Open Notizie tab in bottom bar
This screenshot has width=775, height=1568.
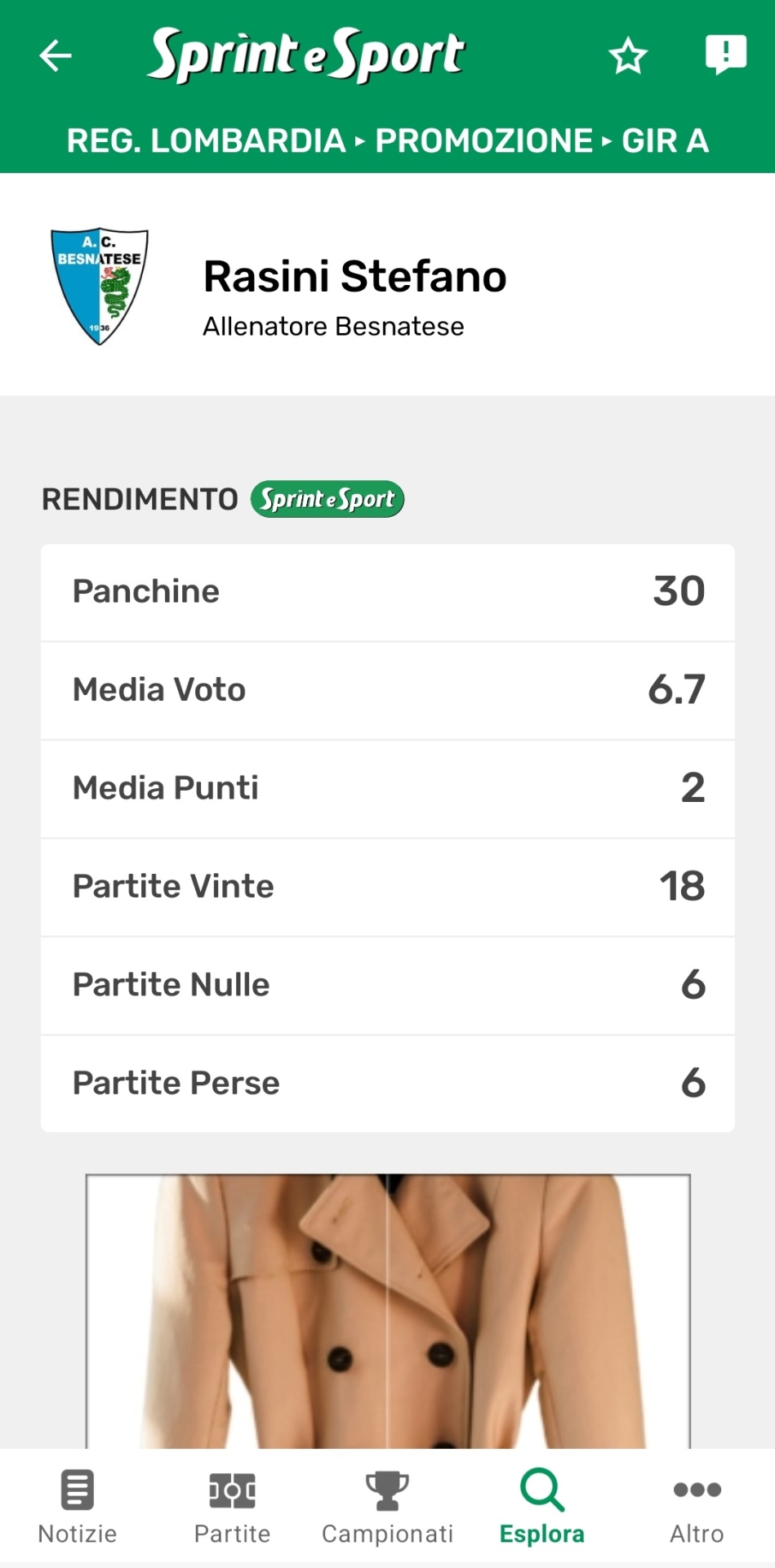pos(78,1507)
